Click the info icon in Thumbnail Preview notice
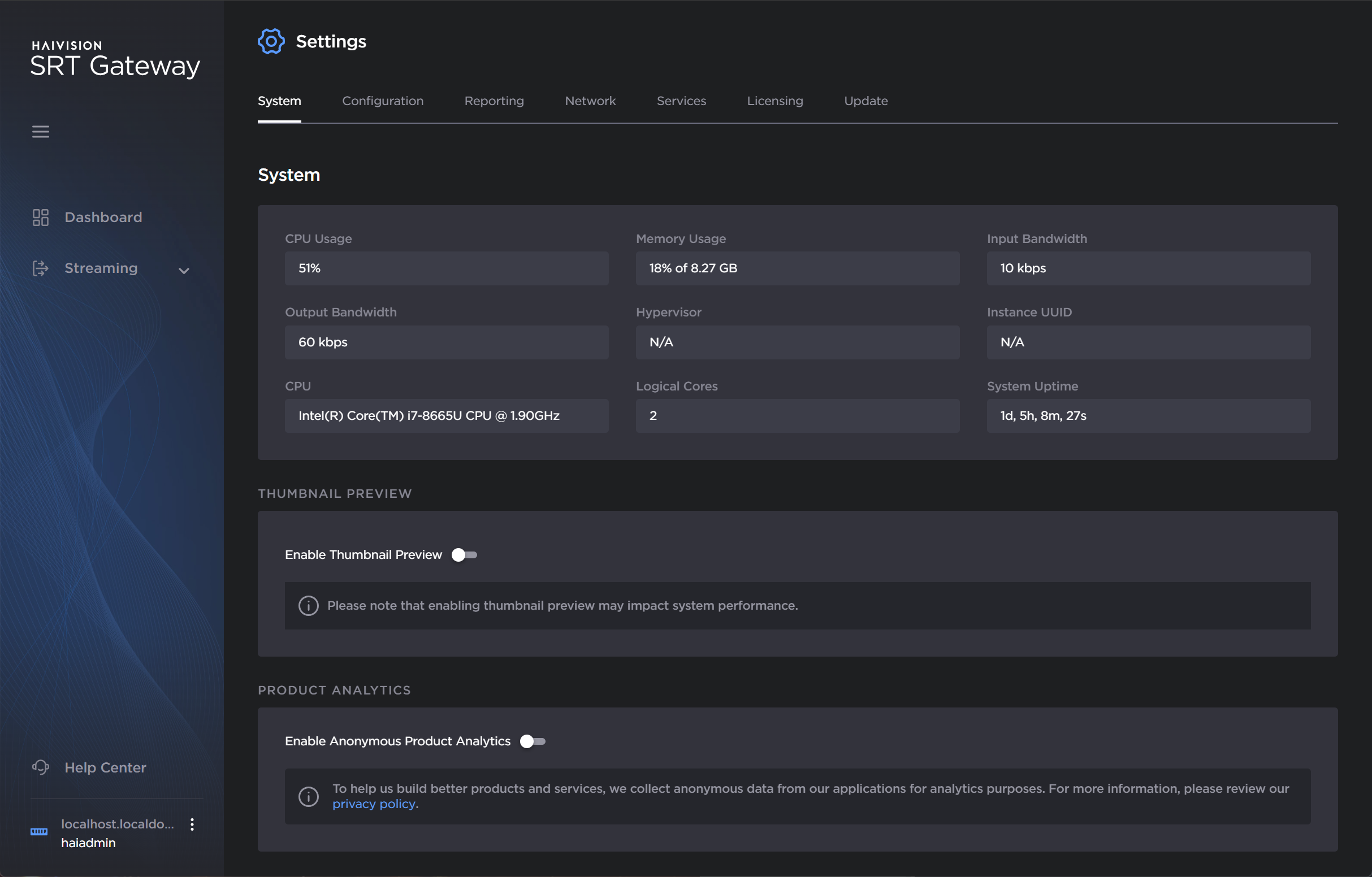1372x877 pixels. [308, 605]
